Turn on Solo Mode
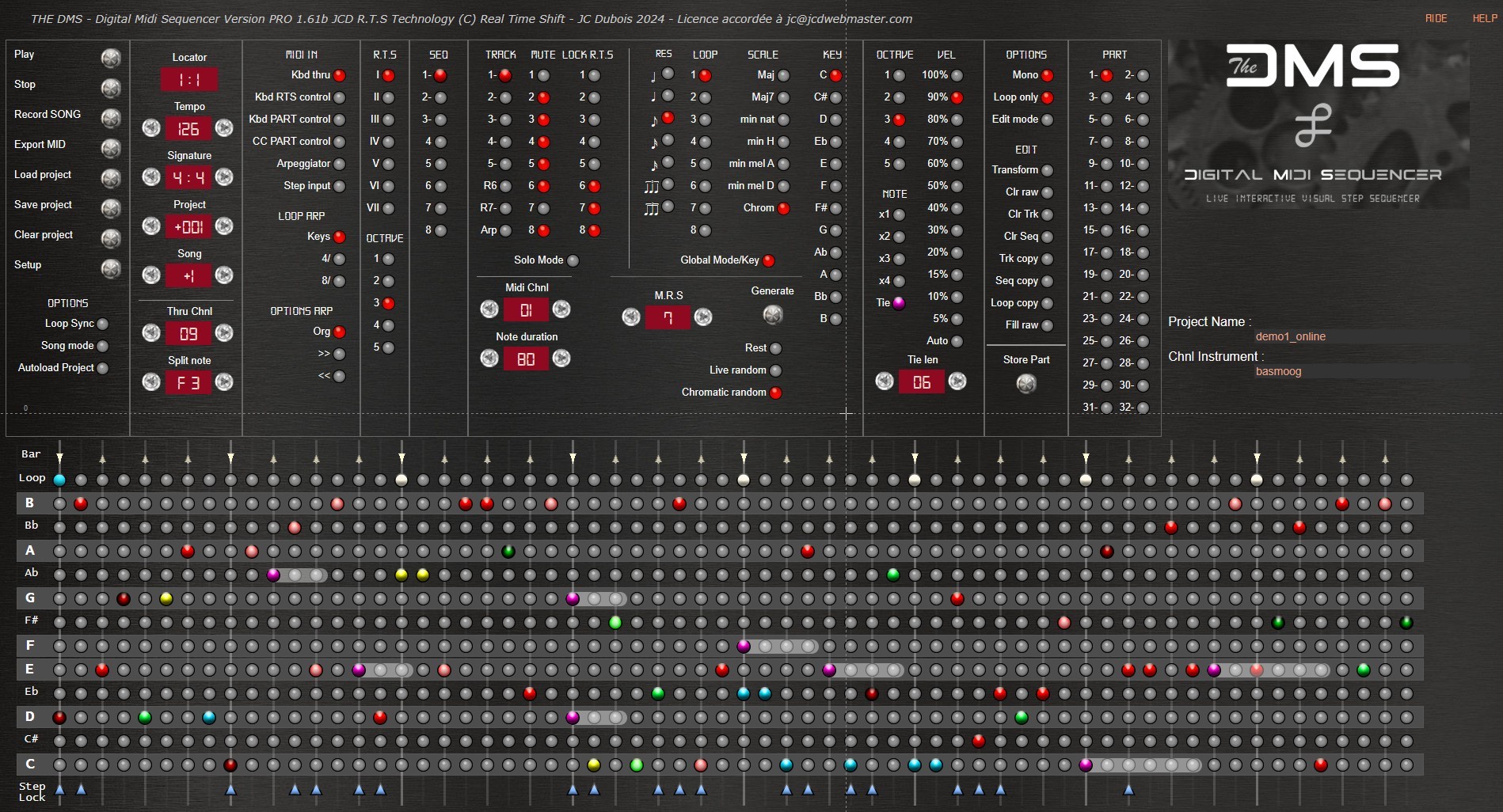Image resolution: width=1503 pixels, height=812 pixels. tap(573, 260)
